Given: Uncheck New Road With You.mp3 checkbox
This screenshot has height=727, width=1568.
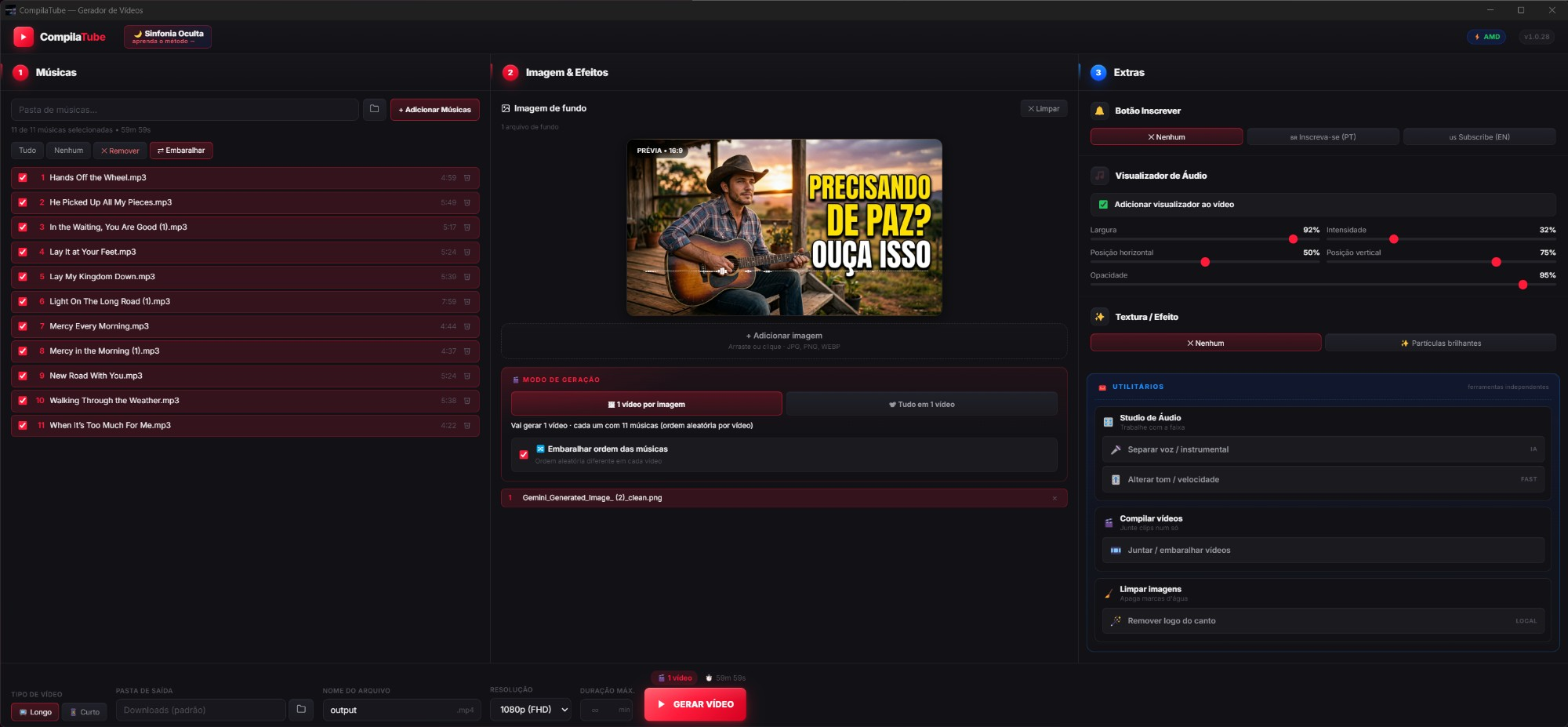Looking at the screenshot, I should [23, 376].
